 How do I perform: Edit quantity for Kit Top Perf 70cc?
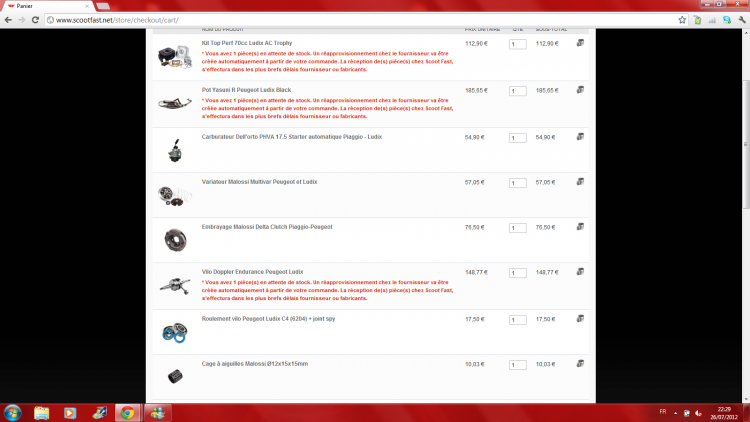click(x=518, y=44)
